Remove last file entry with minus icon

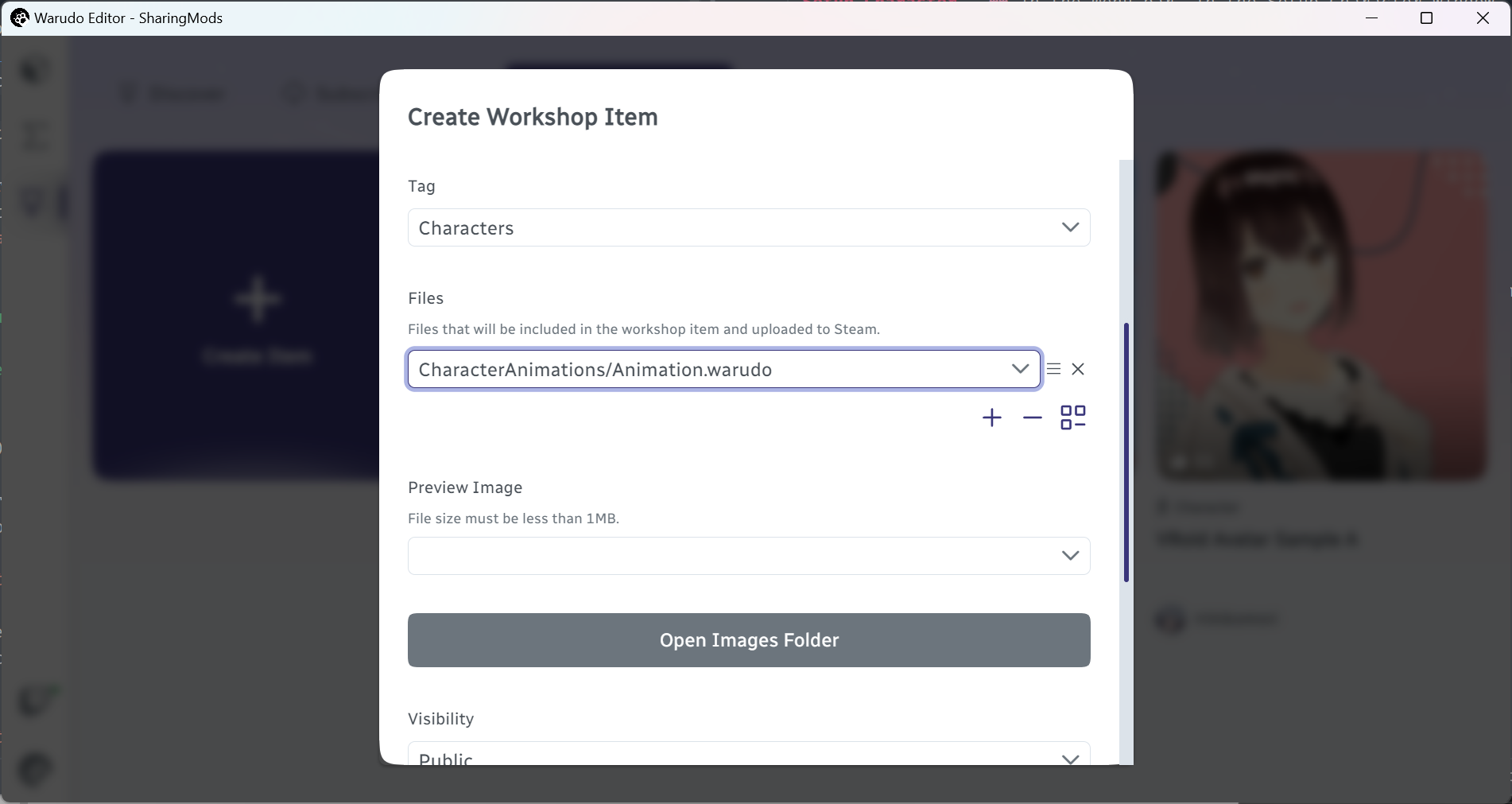coord(1032,418)
